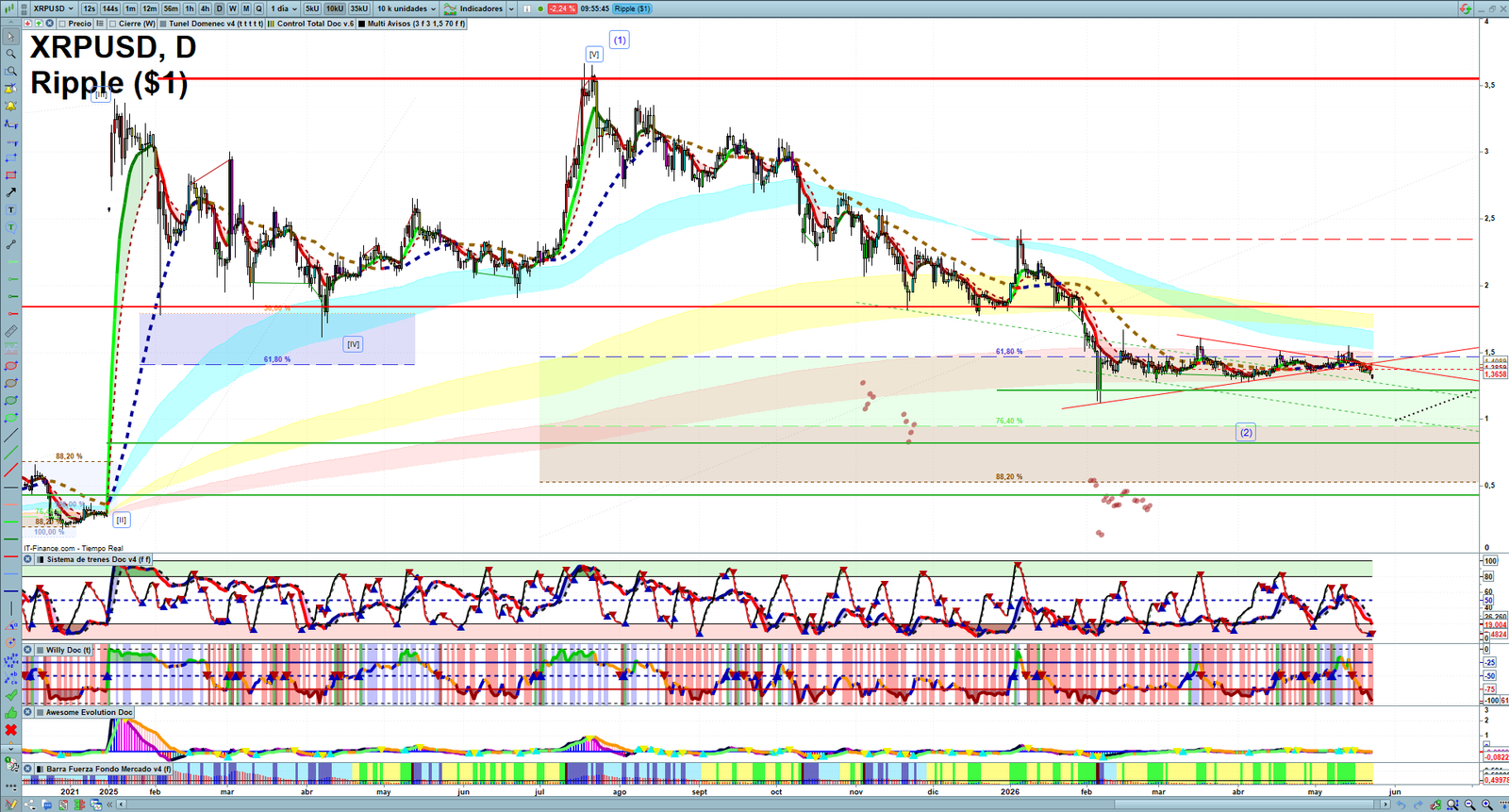Viewport: 1509px width, 812px height.
Task: Click the pencil chart icon at bottom-left
Action: [x=10, y=804]
